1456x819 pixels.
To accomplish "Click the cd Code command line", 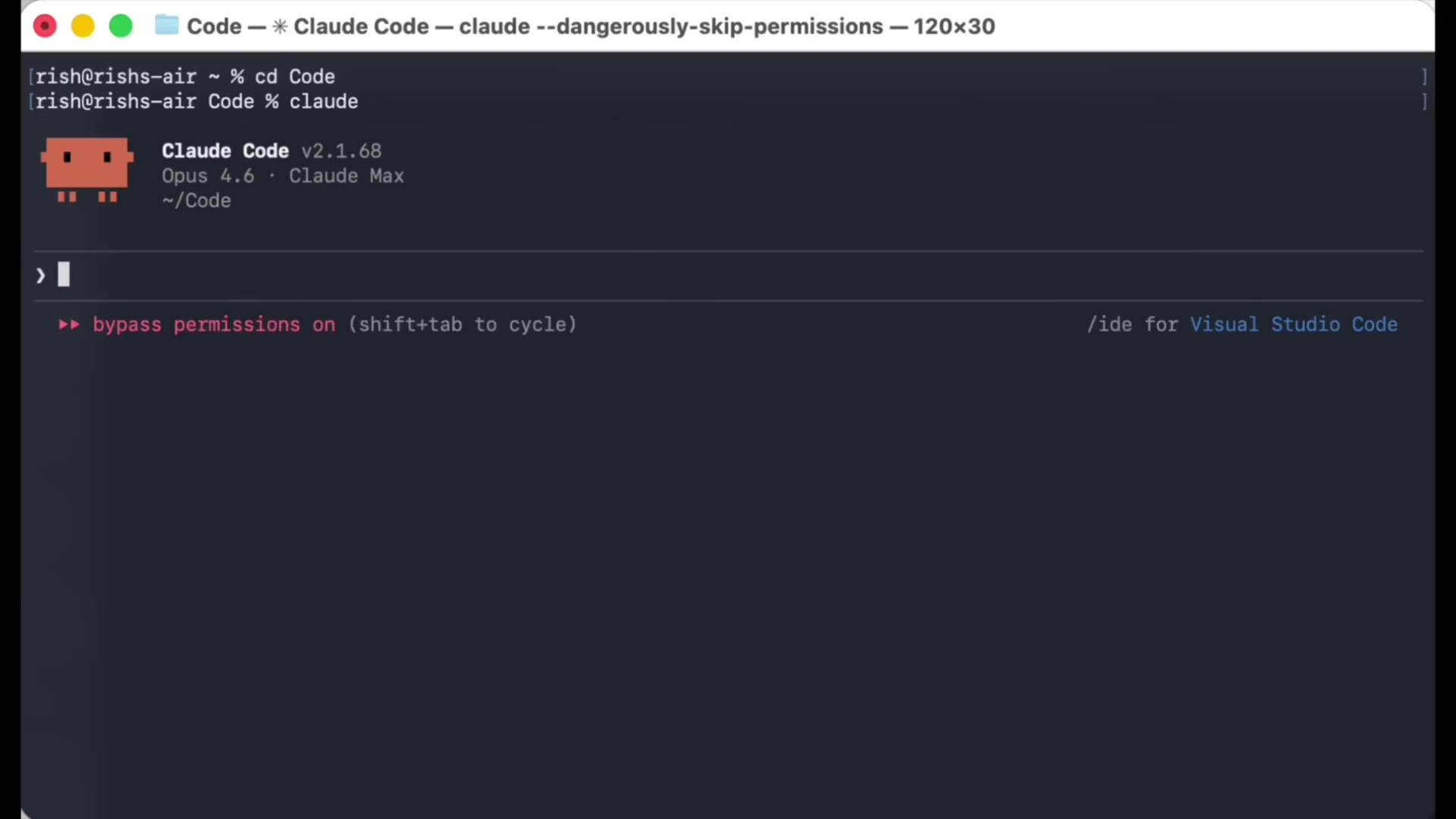I will pos(294,77).
